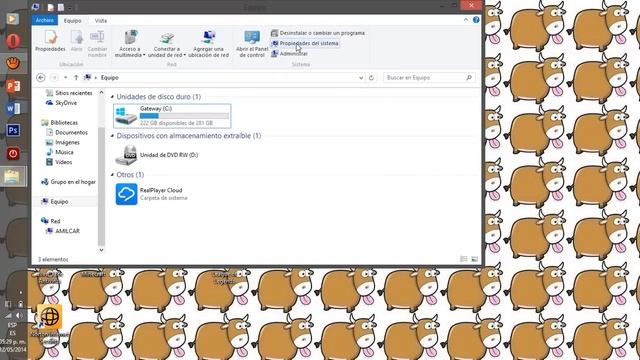
Task: Open Propiedades del sistema
Action: tap(305, 43)
